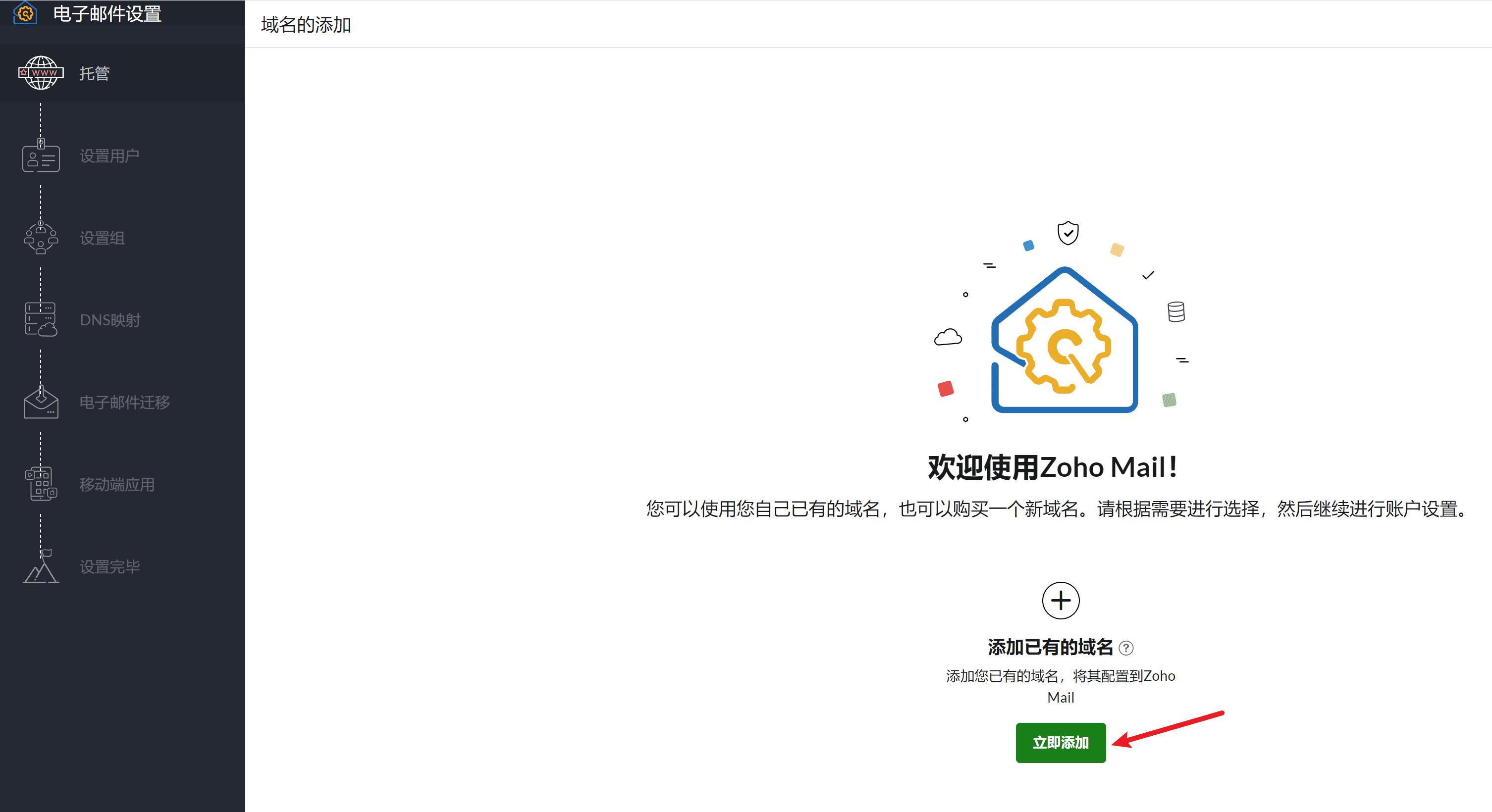Viewport: 1492px width, 812px height.
Task: Click the circled plus add-domain icon
Action: [x=1061, y=600]
